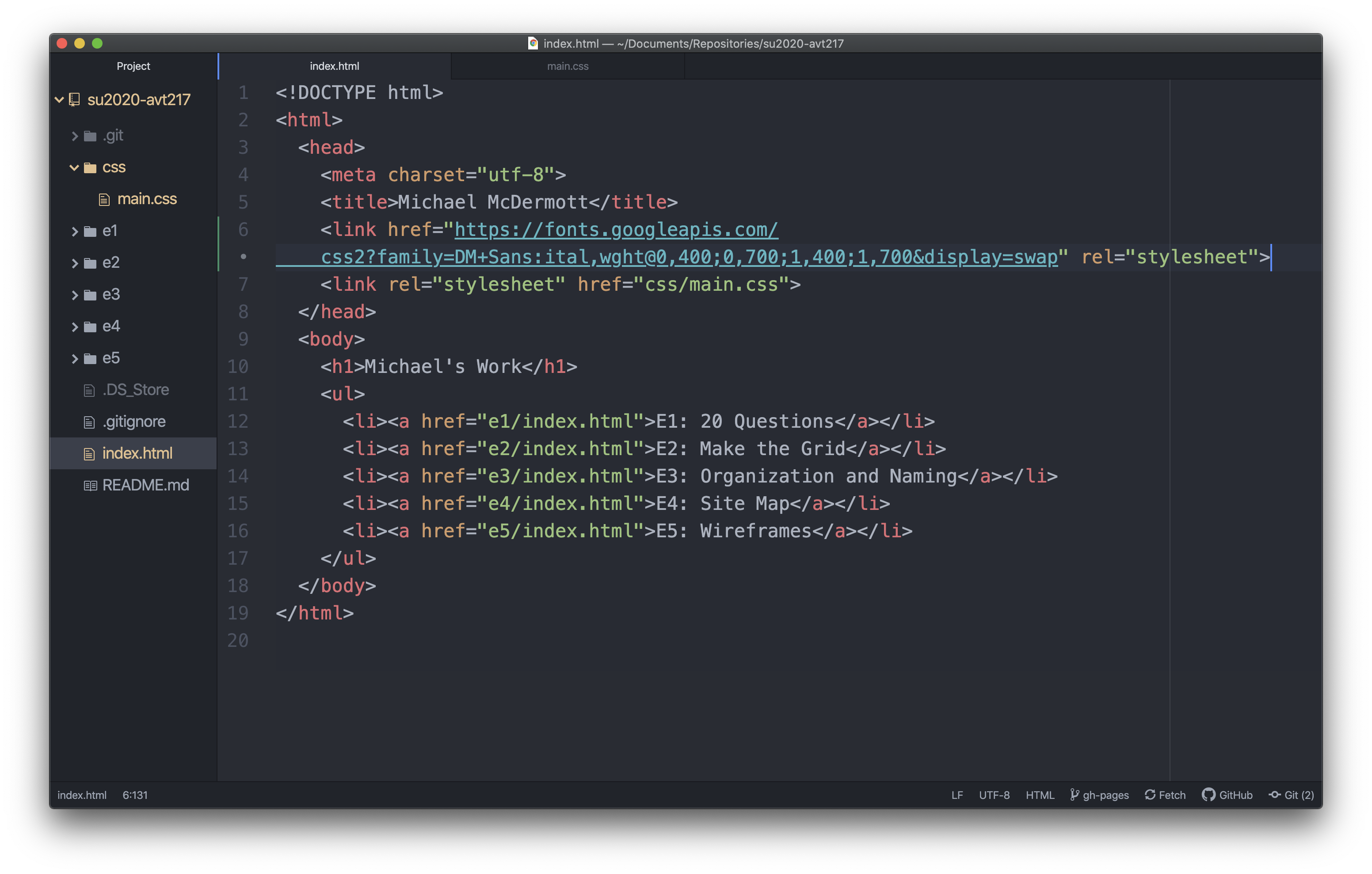Click the Git commit icon in status bar
The image size is (1372, 874).
point(1275,795)
